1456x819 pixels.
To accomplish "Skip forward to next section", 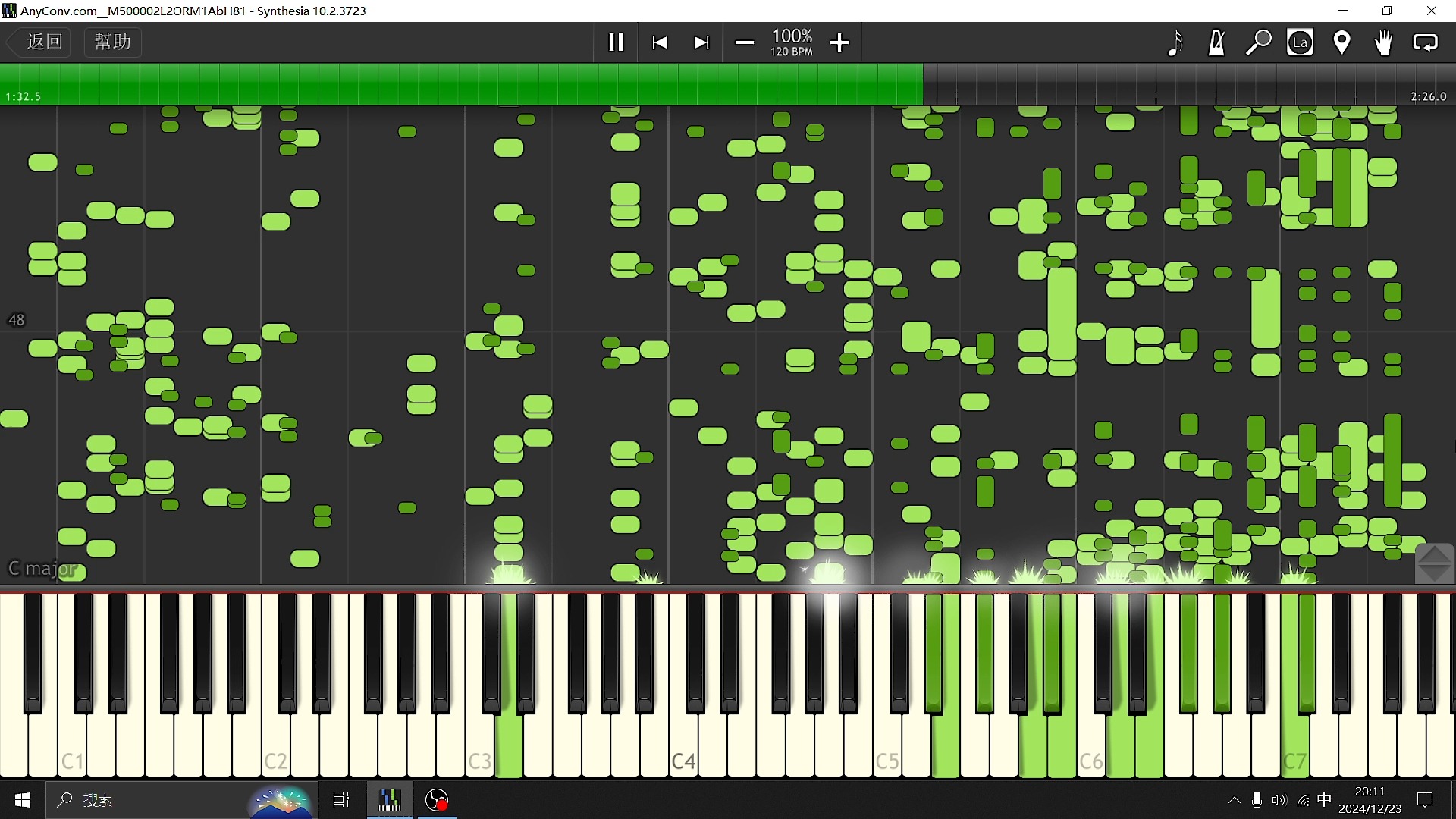I will click(701, 42).
